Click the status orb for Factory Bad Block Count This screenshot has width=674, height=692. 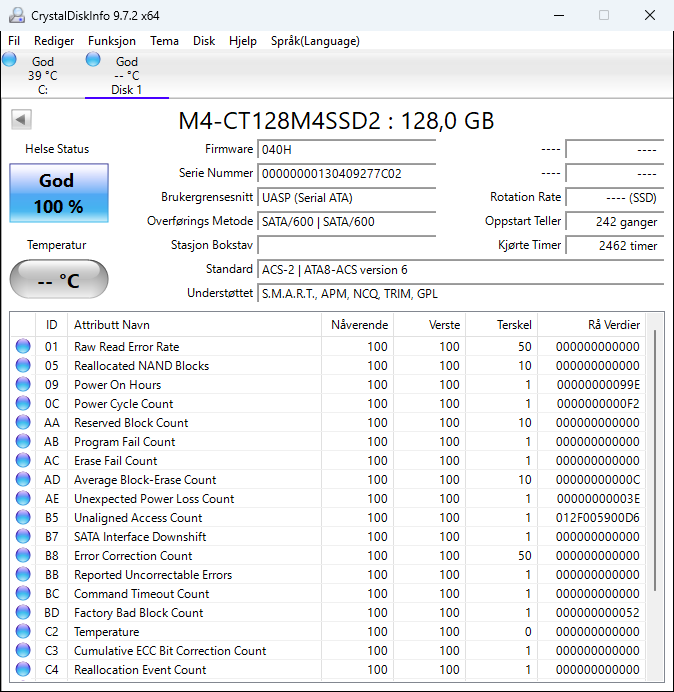point(23,612)
